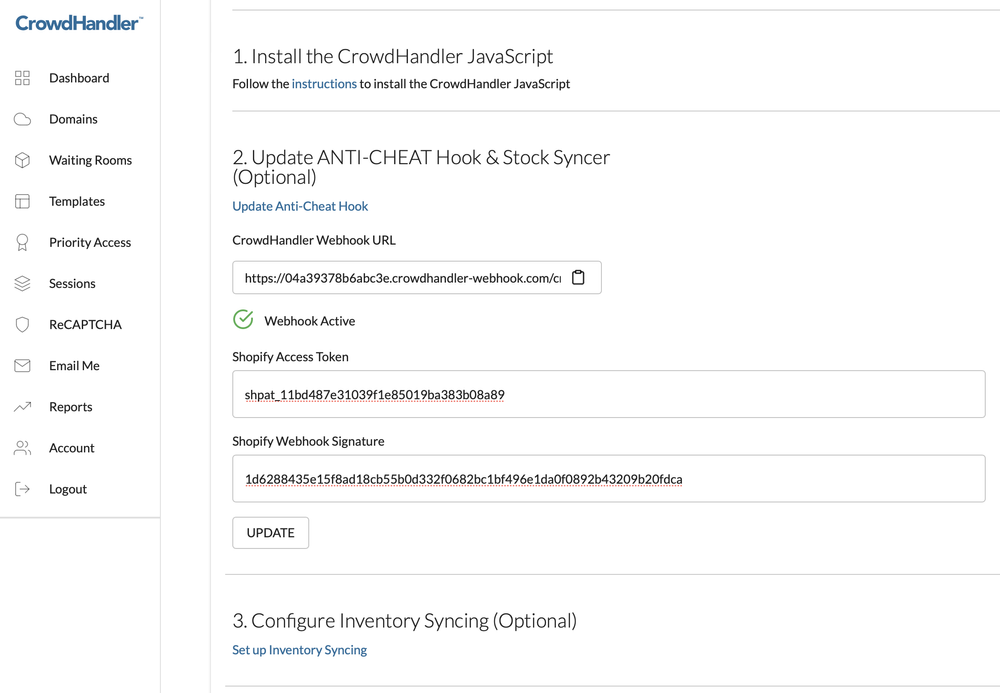Click the Dashboard grid icon
The width and height of the screenshot is (1000, 693).
(22, 78)
